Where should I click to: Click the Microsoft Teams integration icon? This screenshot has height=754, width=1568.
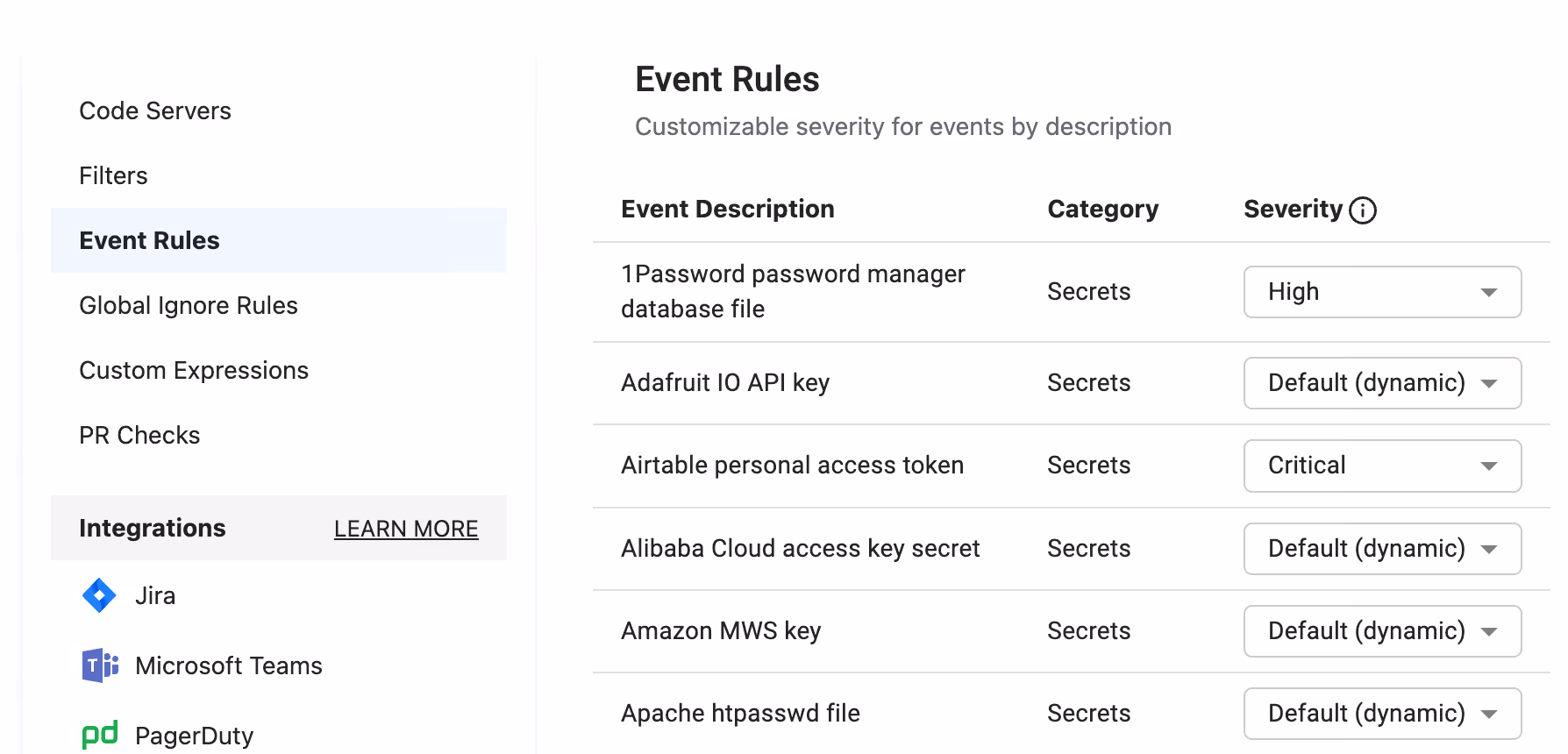[x=99, y=665]
